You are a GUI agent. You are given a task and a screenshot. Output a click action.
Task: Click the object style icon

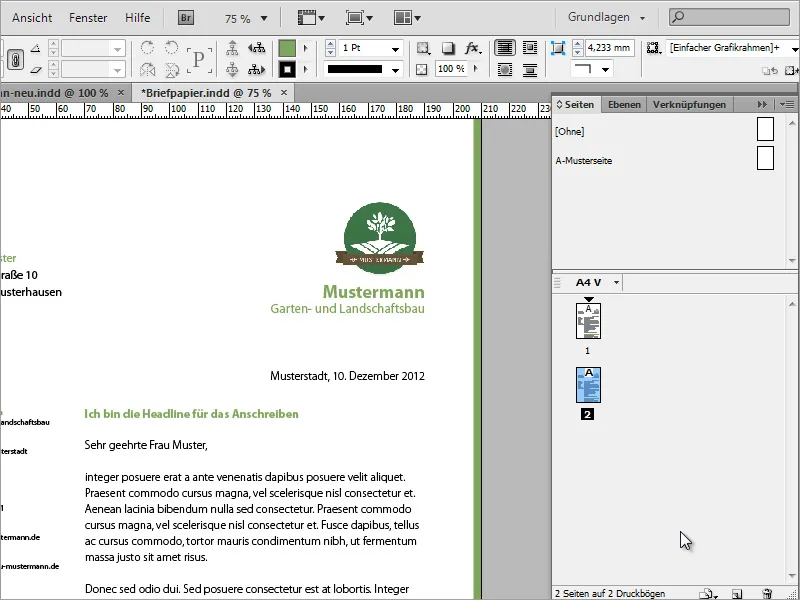tap(653, 48)
